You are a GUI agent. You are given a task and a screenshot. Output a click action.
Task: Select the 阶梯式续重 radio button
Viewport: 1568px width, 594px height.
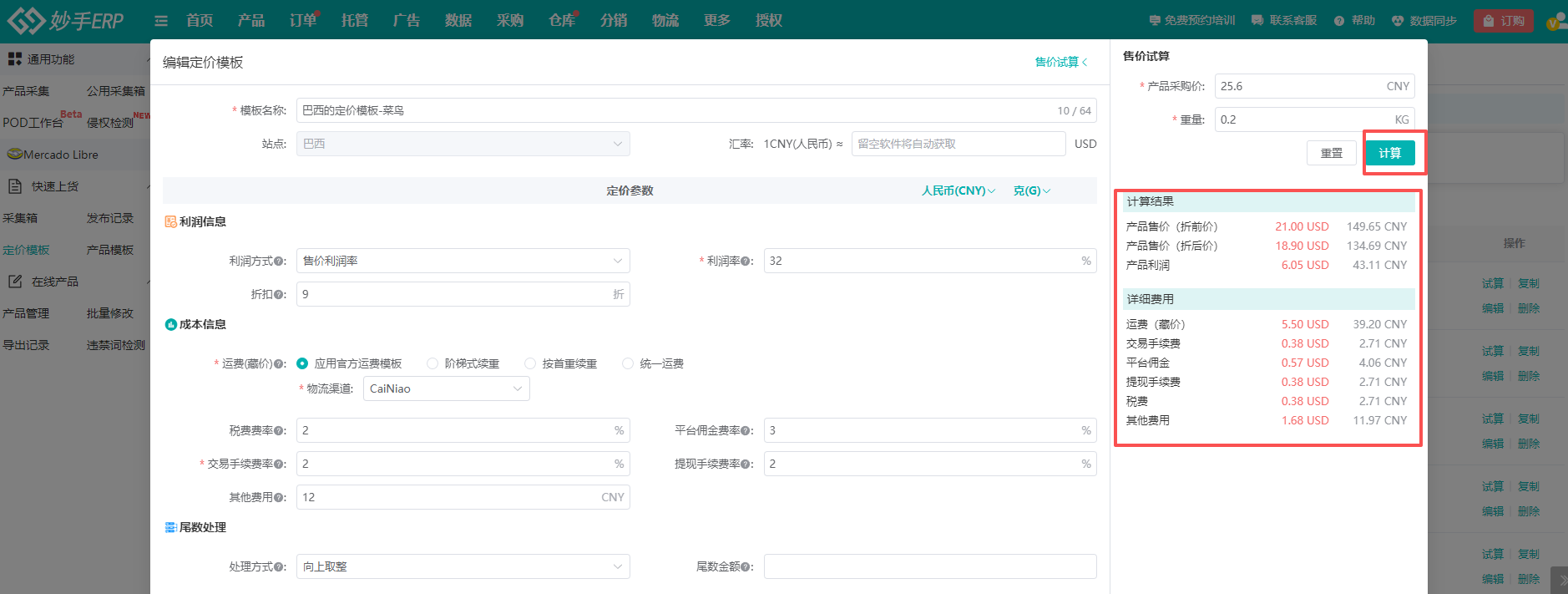point(432,363)
